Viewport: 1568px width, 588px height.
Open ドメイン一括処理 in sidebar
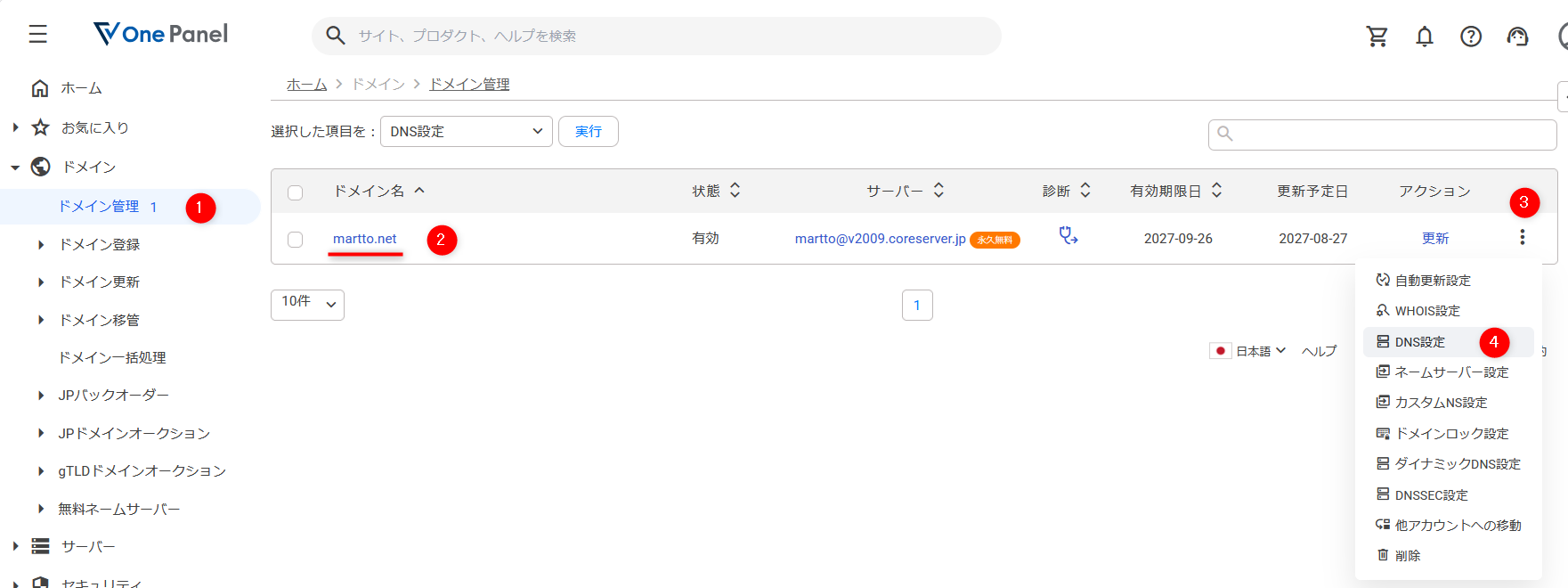coord(112,357)
